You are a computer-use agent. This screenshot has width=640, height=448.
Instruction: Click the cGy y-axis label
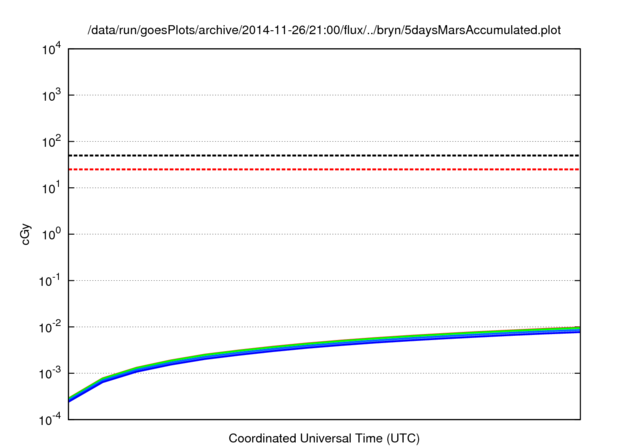(x=25, y=234)
